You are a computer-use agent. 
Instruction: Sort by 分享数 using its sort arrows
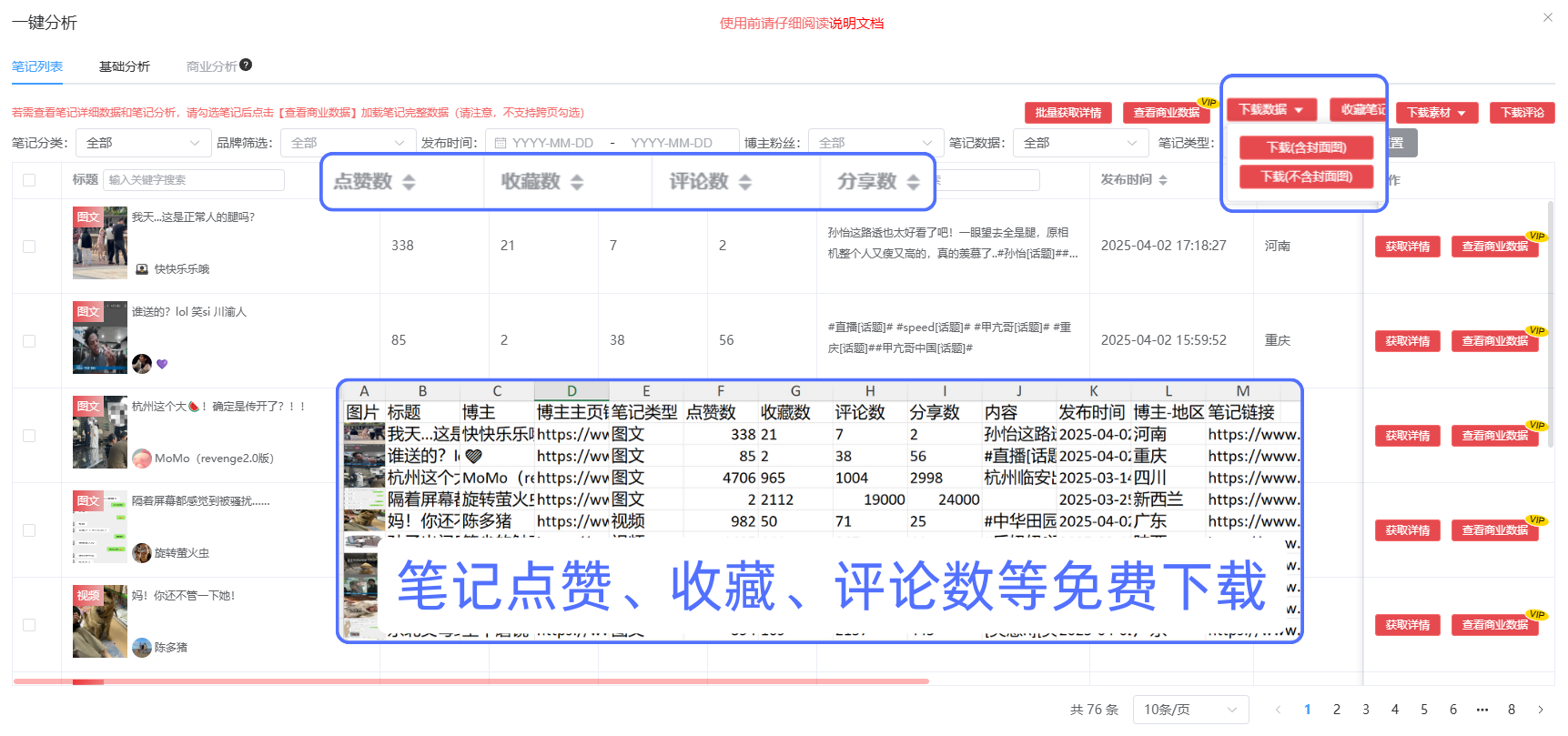(914, 182)
